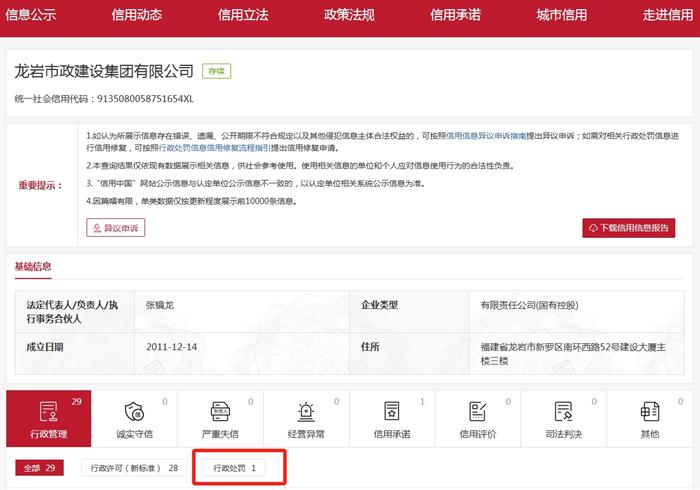Viewport: 700px width, 490px height.
Task: Show 全部 29 records filter
Action: coord(40,467)
